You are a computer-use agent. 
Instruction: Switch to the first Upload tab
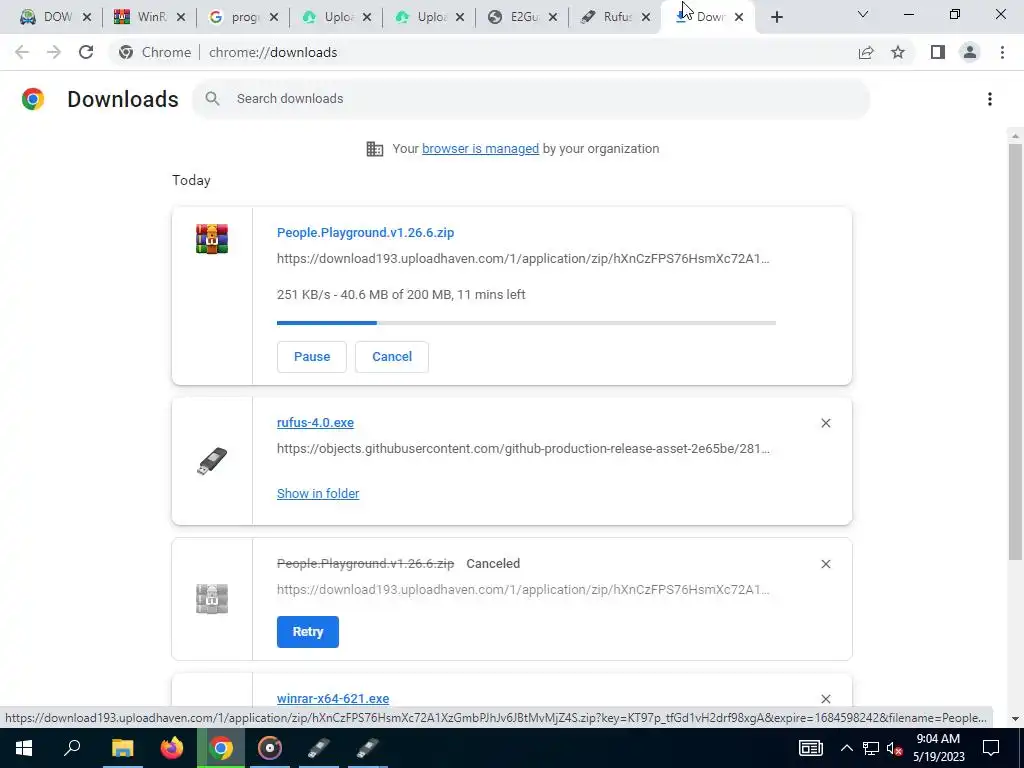pyautogui.click(x=336, y=17)
